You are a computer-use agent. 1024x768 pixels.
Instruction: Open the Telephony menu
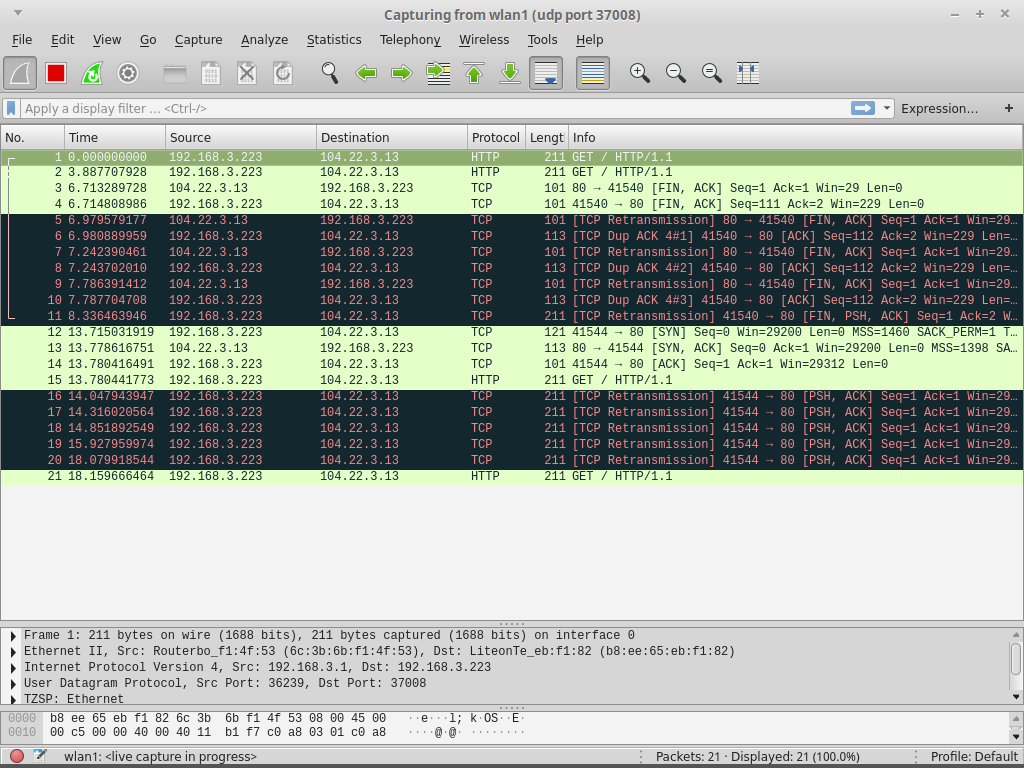pyautogui.click(x=410, y=40)
